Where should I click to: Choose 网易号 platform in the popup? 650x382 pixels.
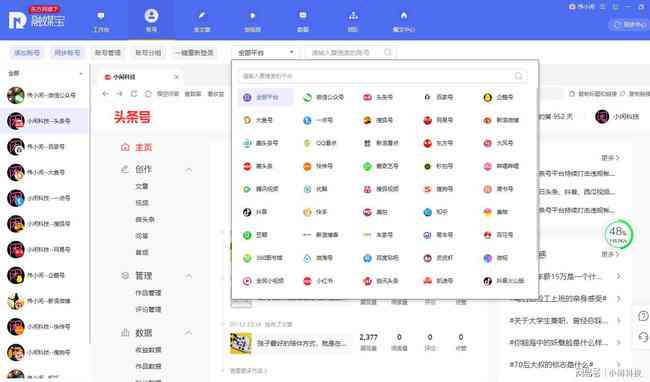click(439, 120)
